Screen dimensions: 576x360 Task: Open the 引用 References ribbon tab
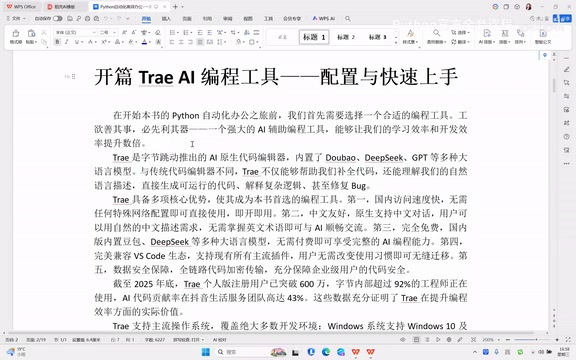point(207,18)
